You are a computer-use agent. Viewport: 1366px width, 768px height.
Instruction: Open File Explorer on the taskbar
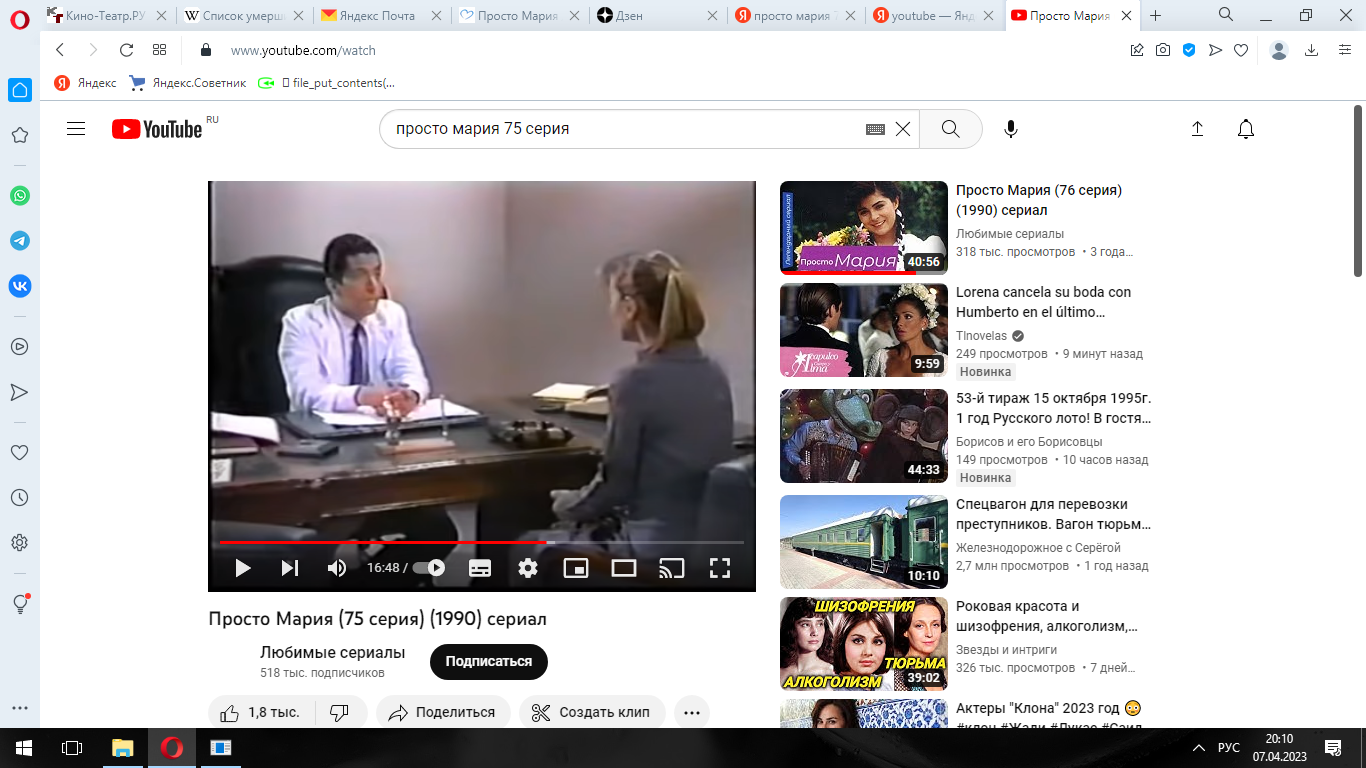(x=122, y=747)
